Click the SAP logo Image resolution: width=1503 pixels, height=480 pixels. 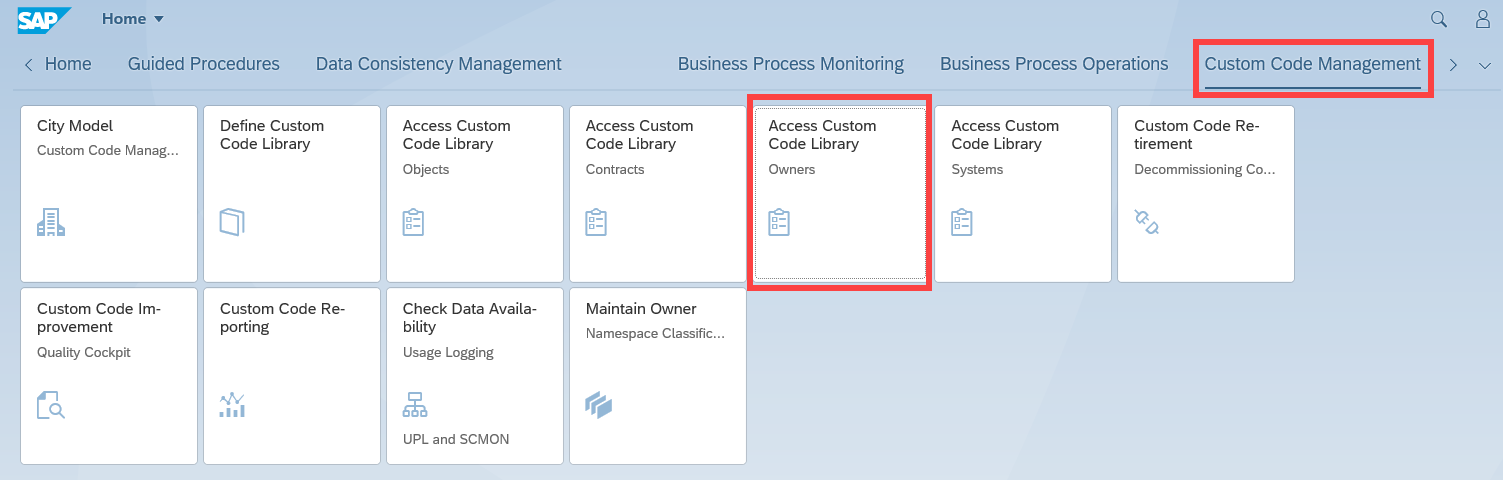point(45,19)
